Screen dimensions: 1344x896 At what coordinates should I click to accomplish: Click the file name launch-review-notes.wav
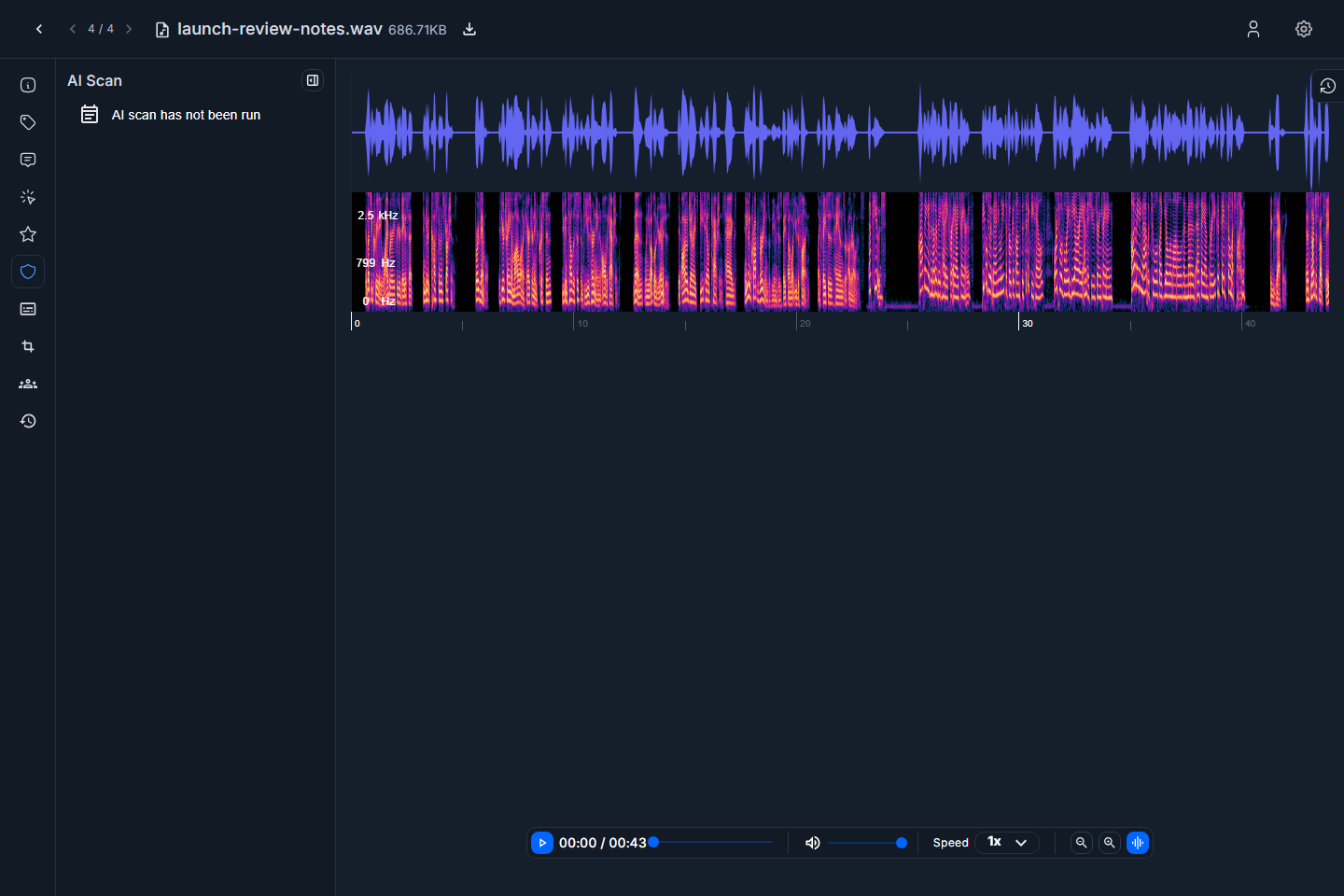[280, 29]
